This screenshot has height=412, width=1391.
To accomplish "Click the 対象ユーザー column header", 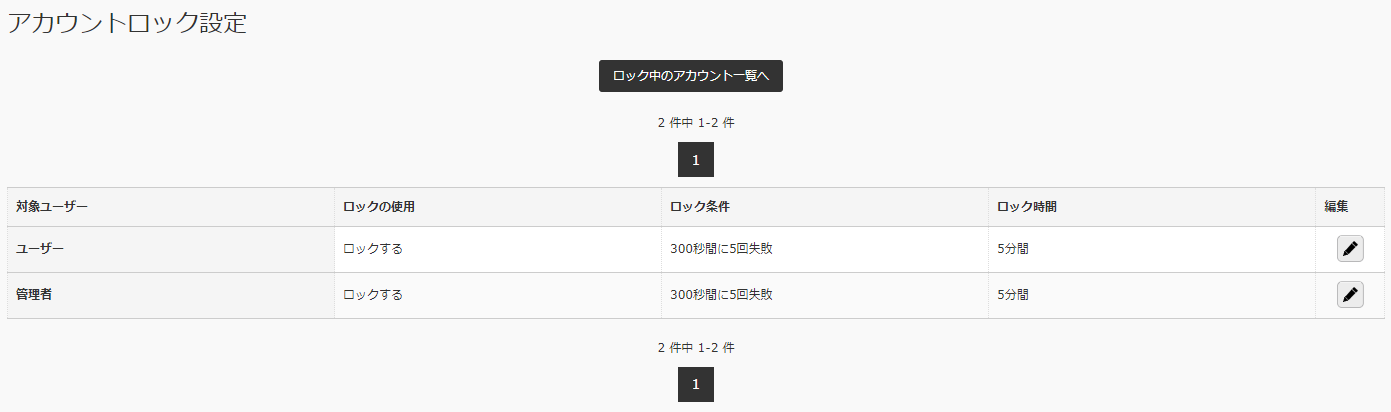I will [52, 207].
